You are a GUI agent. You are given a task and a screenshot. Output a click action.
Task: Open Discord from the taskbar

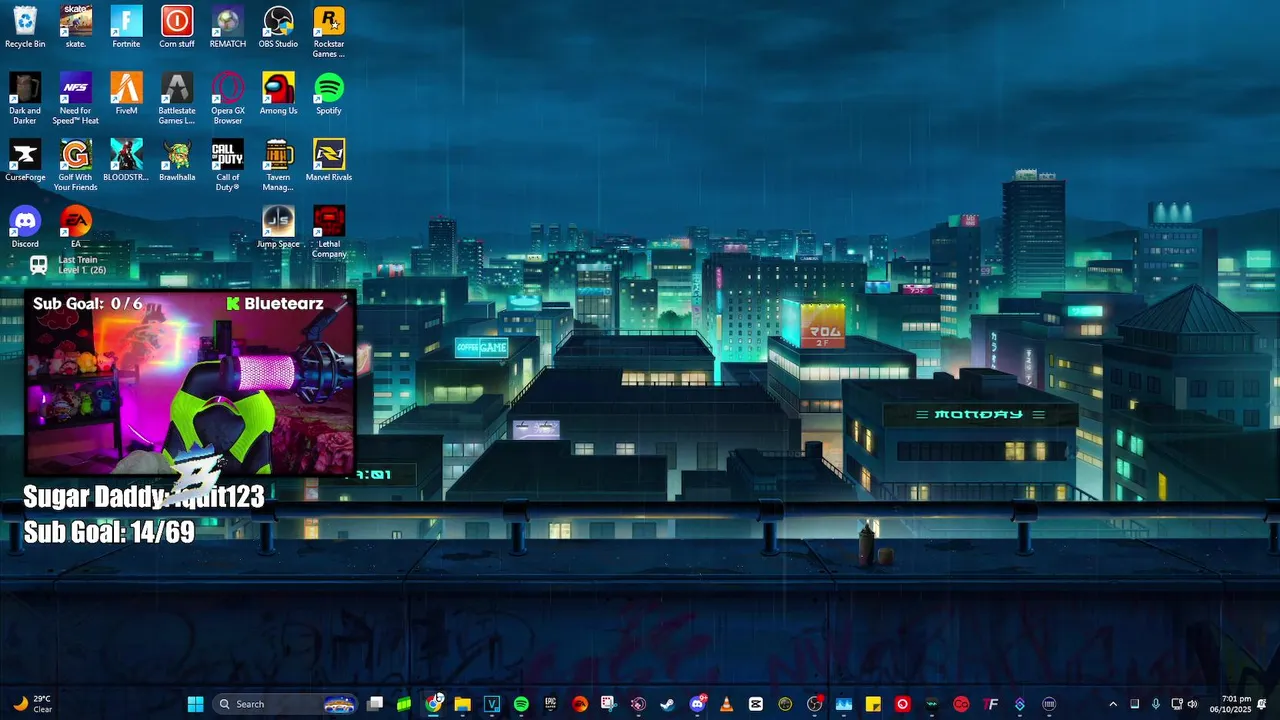click(697, 704)
